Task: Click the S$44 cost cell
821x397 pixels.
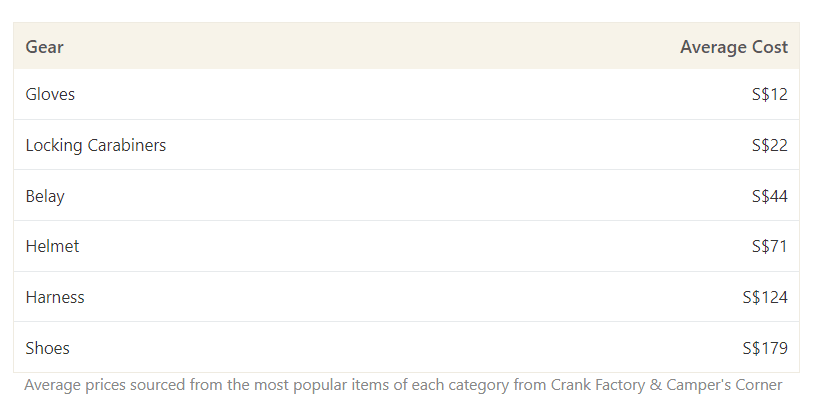Action: click(x=770, y=196)
